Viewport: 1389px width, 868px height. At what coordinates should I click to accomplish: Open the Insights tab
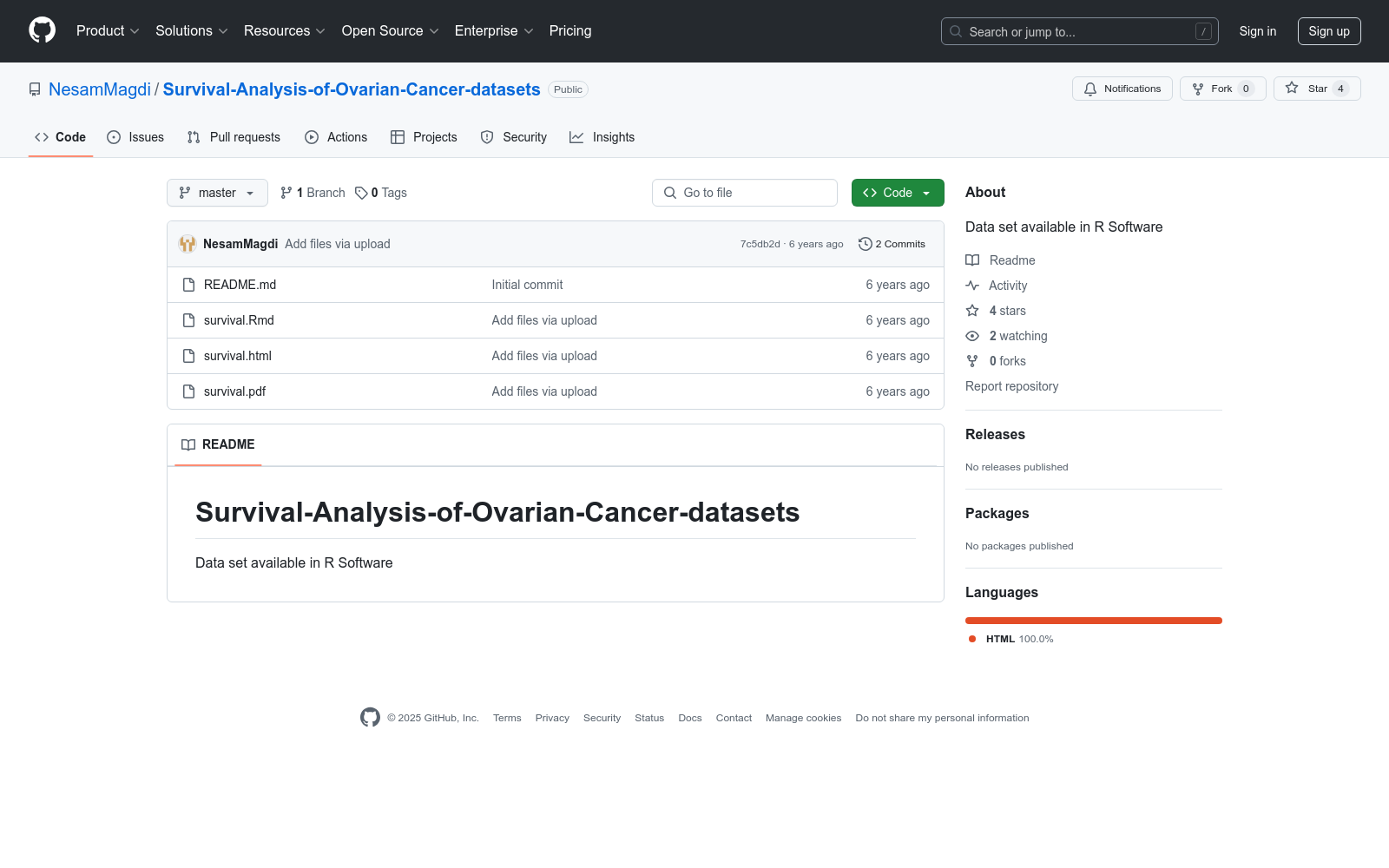click(x=602, y=137)
